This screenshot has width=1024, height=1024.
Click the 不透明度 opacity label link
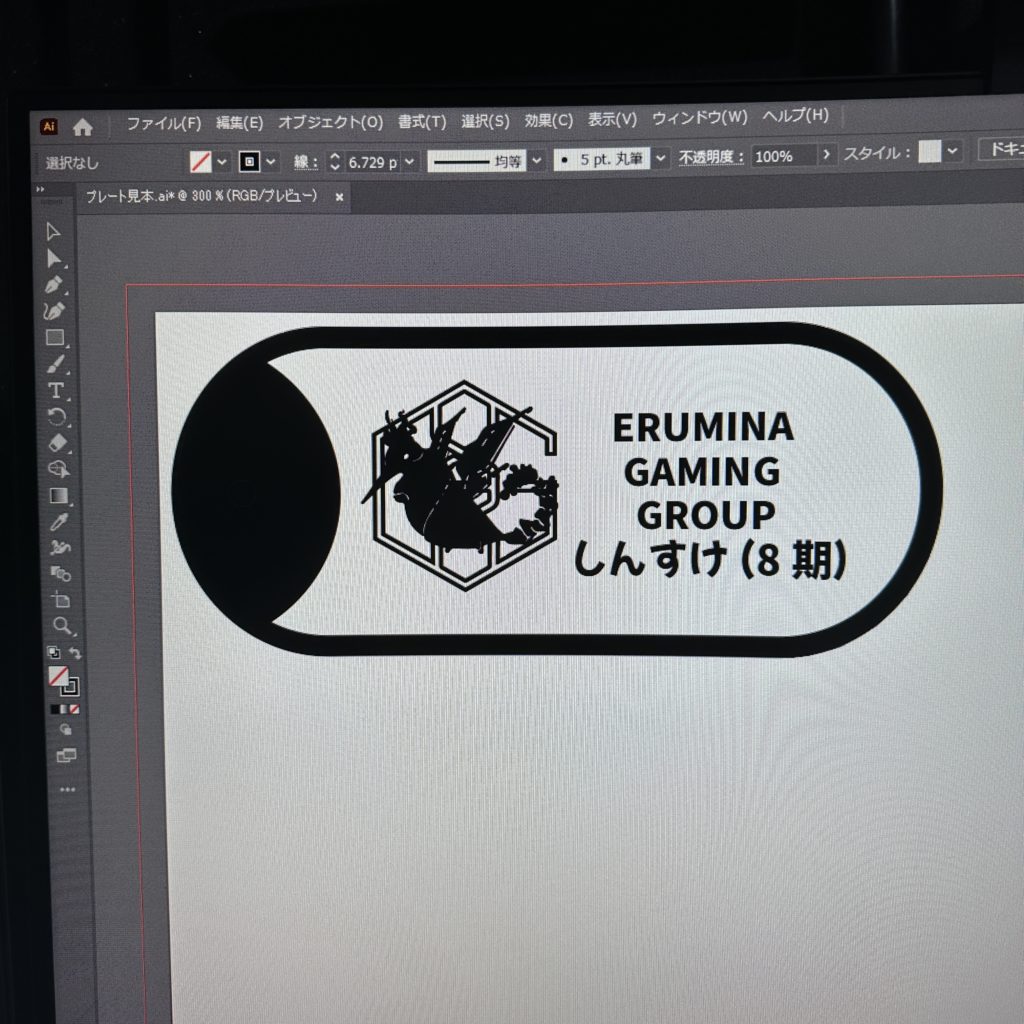click(712, 157)
